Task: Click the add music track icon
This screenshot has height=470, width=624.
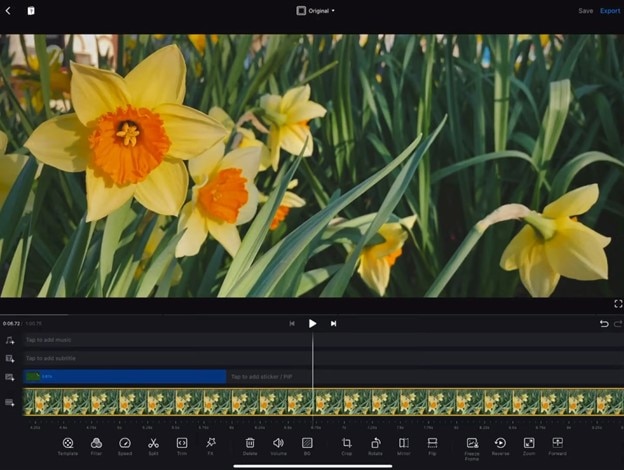Action: [x=10, y=340]
